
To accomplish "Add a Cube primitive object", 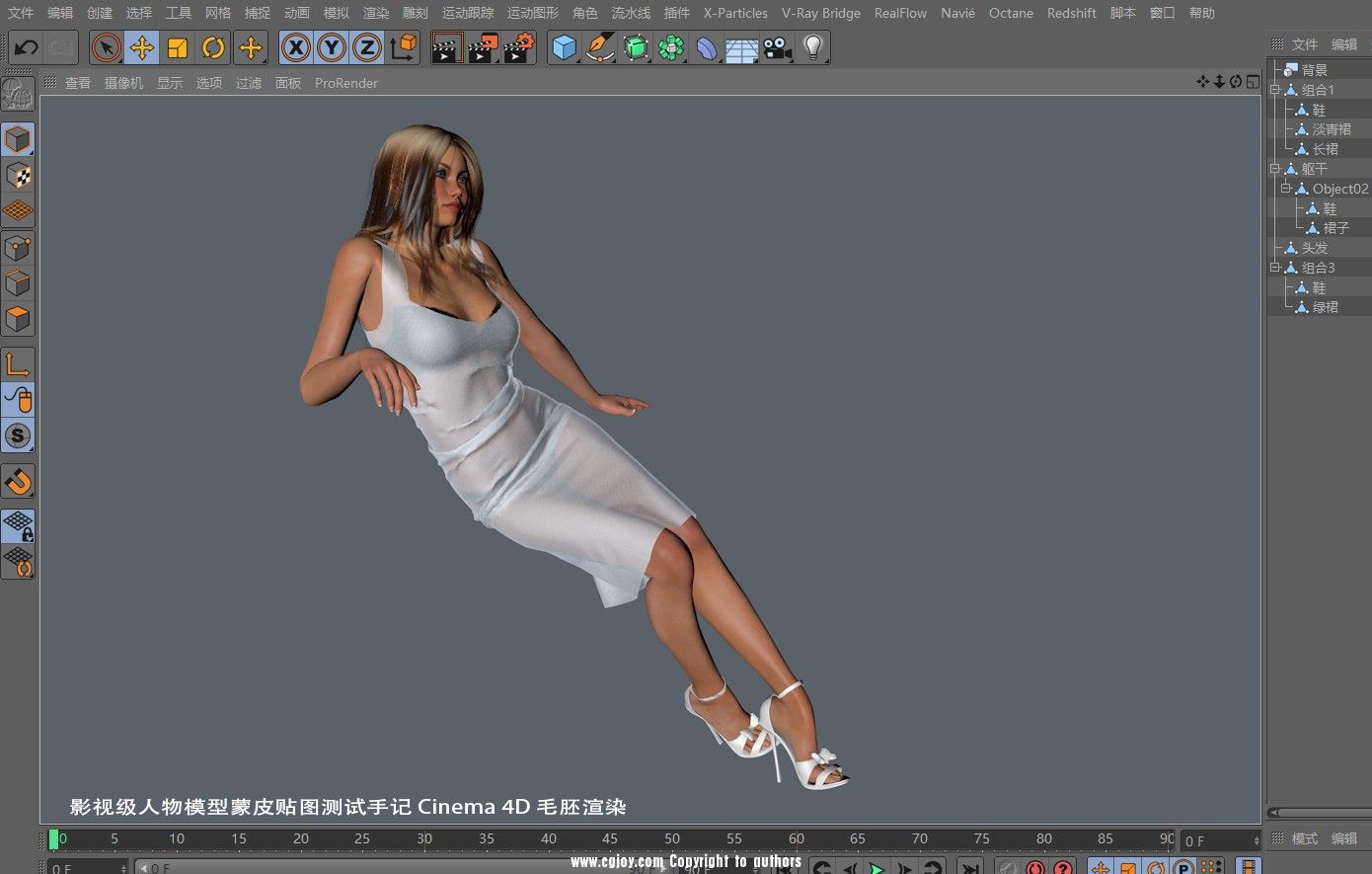I will 564,47.
